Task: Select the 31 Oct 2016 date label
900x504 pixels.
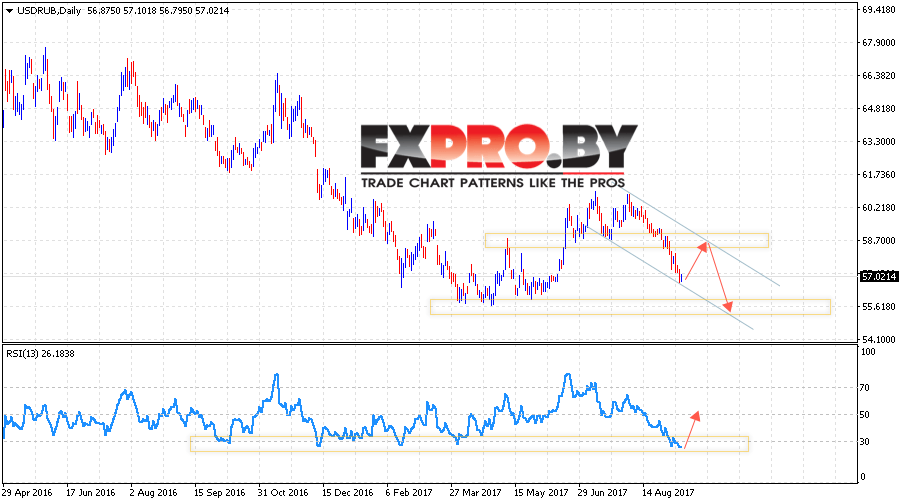Action: click(283, 493)
